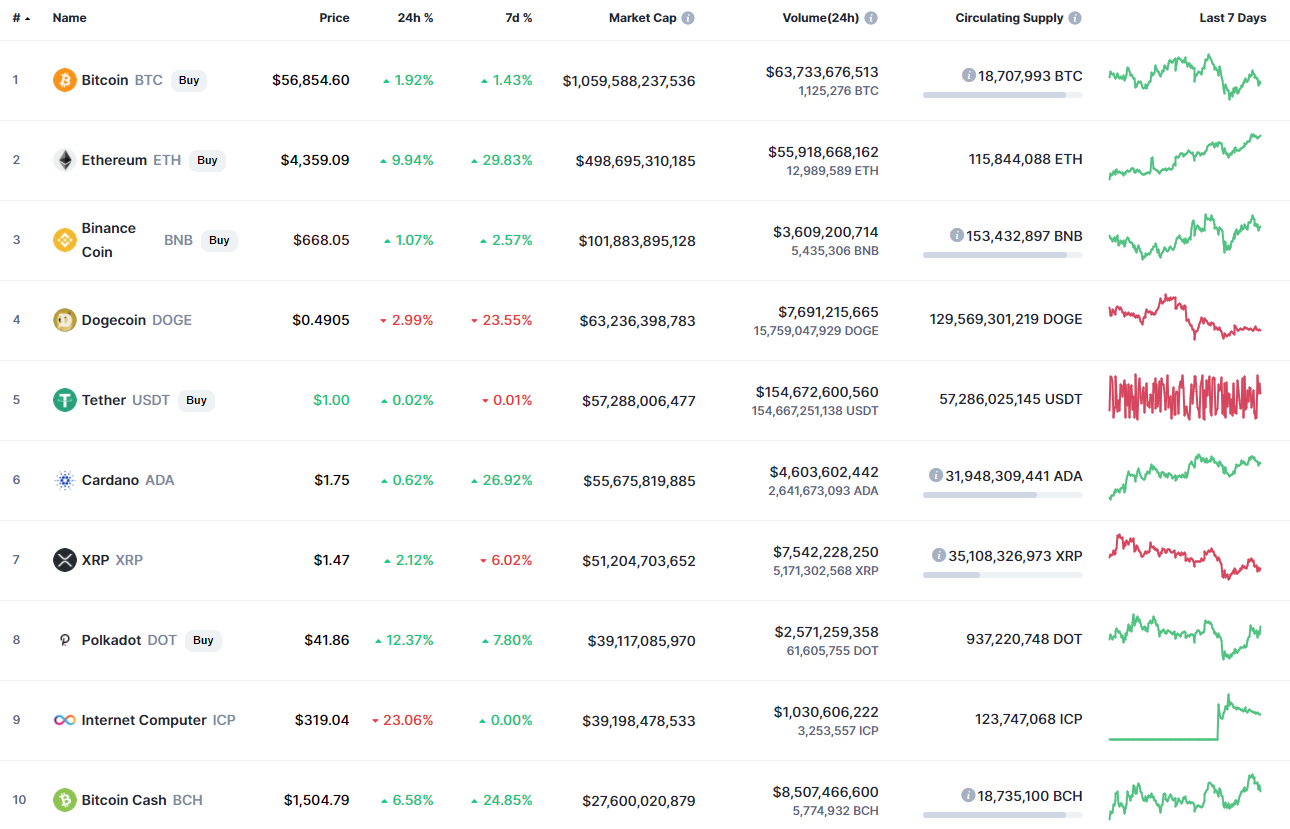Click the Bitcoin coin logo
1290x829 pixels.
tap(64, 80)
